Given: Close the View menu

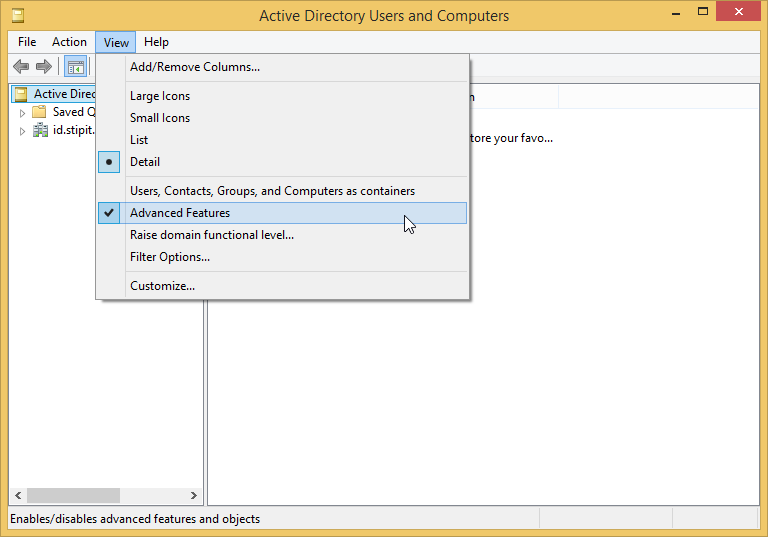Looking at the screenshot, I should click(x=116, y=43).
